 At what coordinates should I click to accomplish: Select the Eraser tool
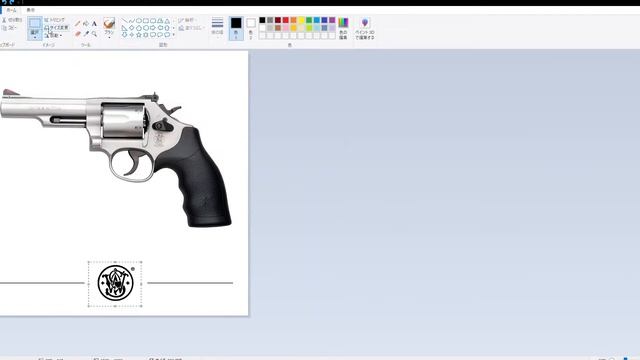78,34
